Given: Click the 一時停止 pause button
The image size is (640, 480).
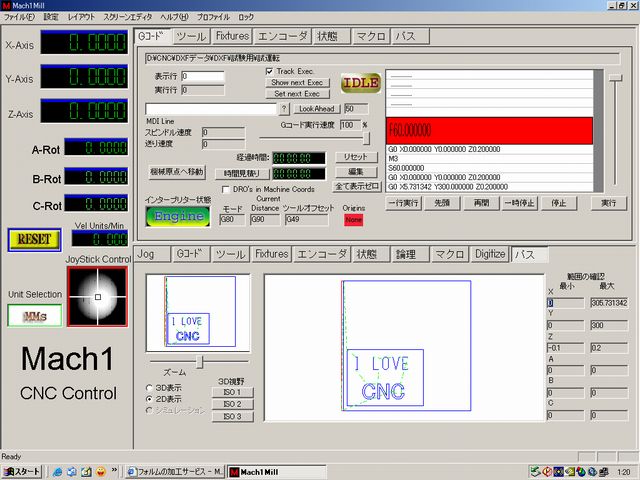Looking at the screenshot, I should pyautogui.click(x=520, y=203).
